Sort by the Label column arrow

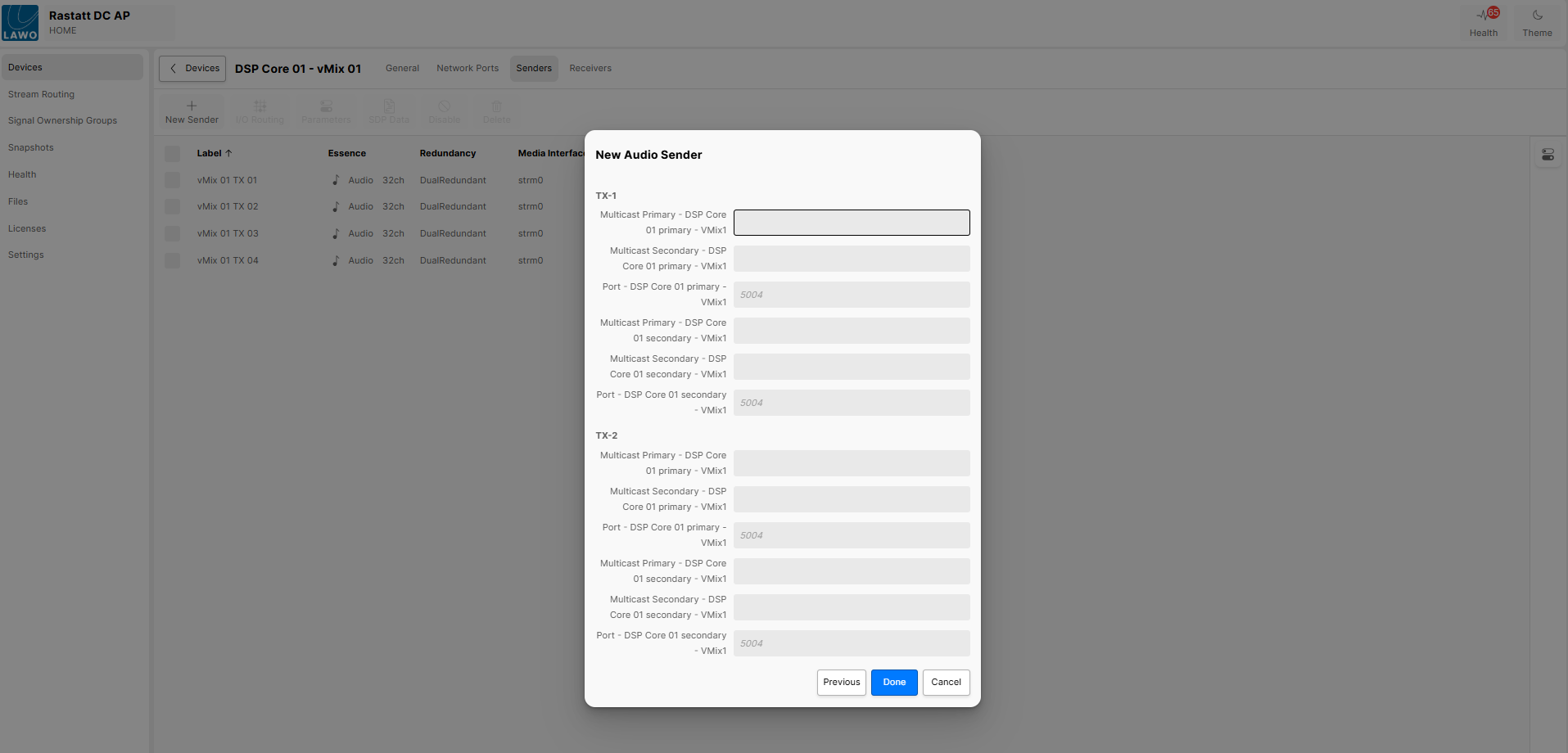[228, 153]
